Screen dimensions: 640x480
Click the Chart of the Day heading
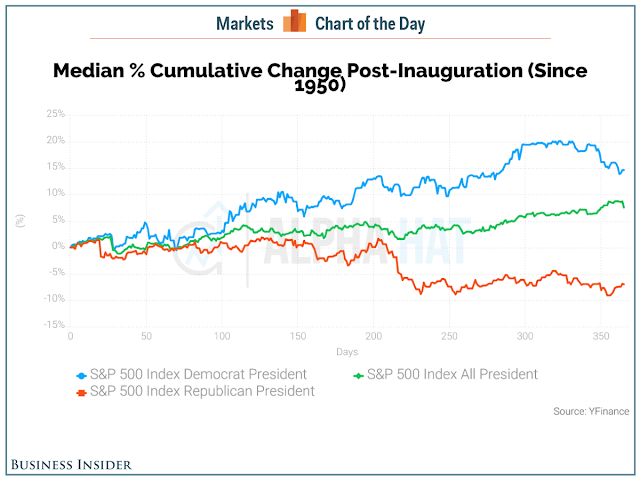point(370,24)
